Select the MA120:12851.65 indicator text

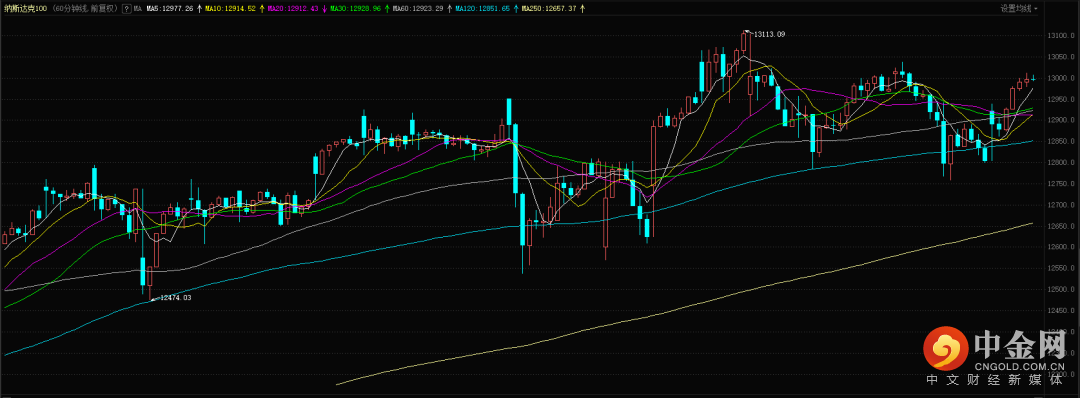tap(481, 9)
